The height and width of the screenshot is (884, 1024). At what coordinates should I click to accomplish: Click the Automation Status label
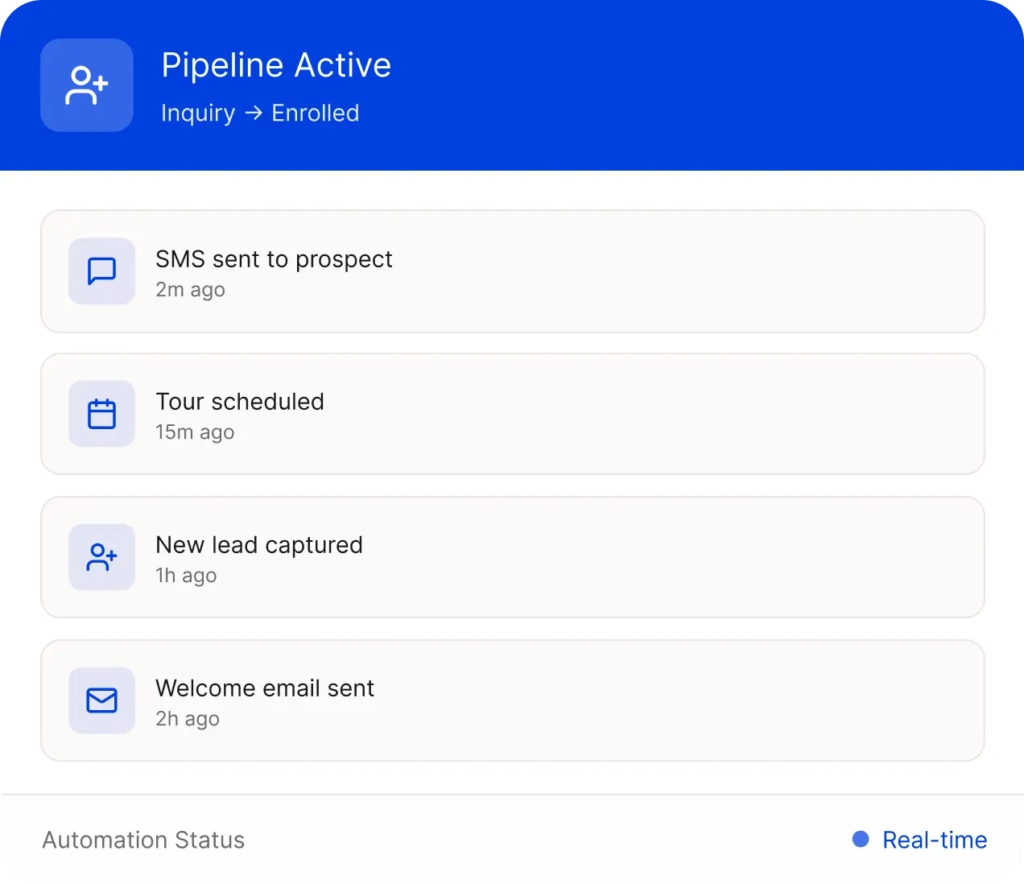click(x=143, y=840)
